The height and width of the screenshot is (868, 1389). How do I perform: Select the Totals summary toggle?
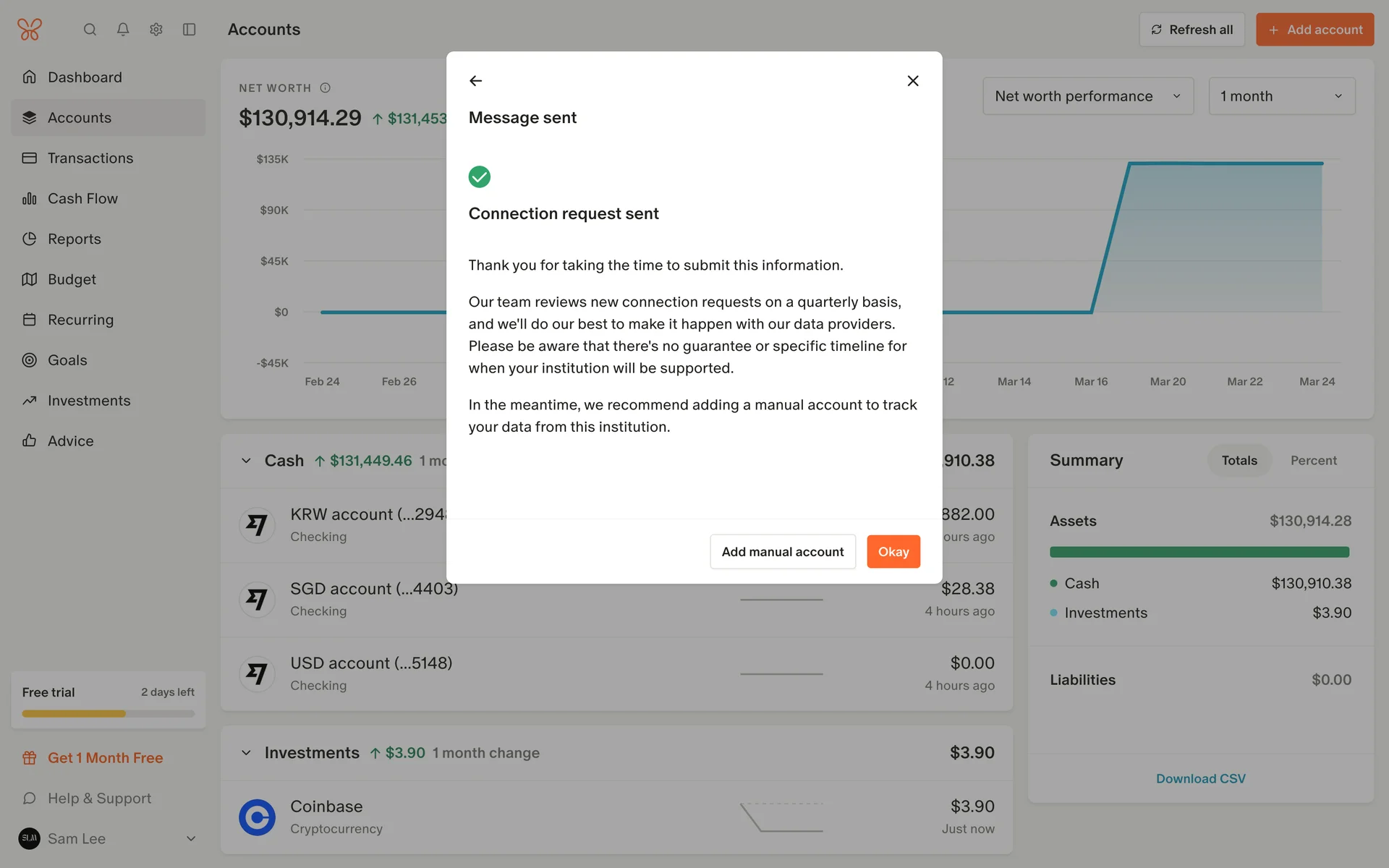[1239, 461]
